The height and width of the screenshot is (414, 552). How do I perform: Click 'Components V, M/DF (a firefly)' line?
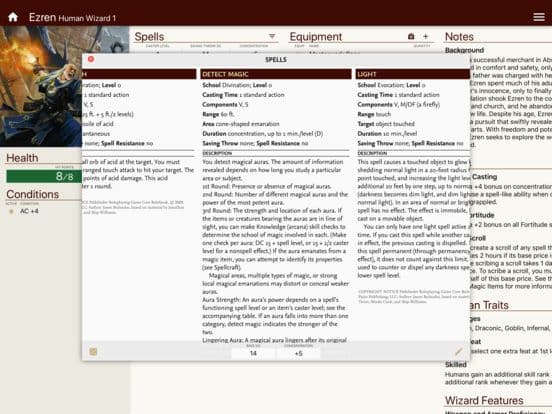[x=399, y=105]
